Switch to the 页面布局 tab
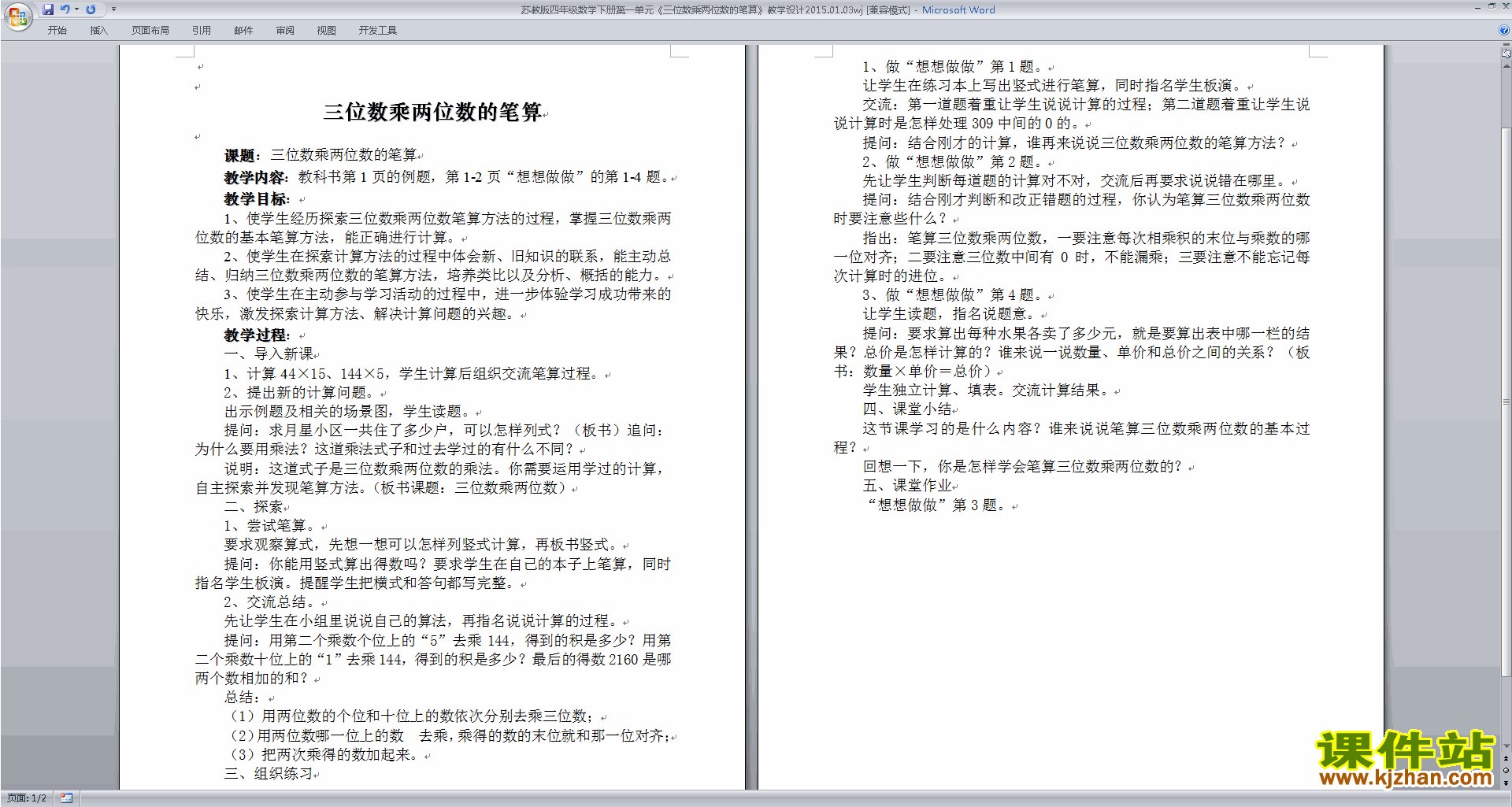 [150, 31]
